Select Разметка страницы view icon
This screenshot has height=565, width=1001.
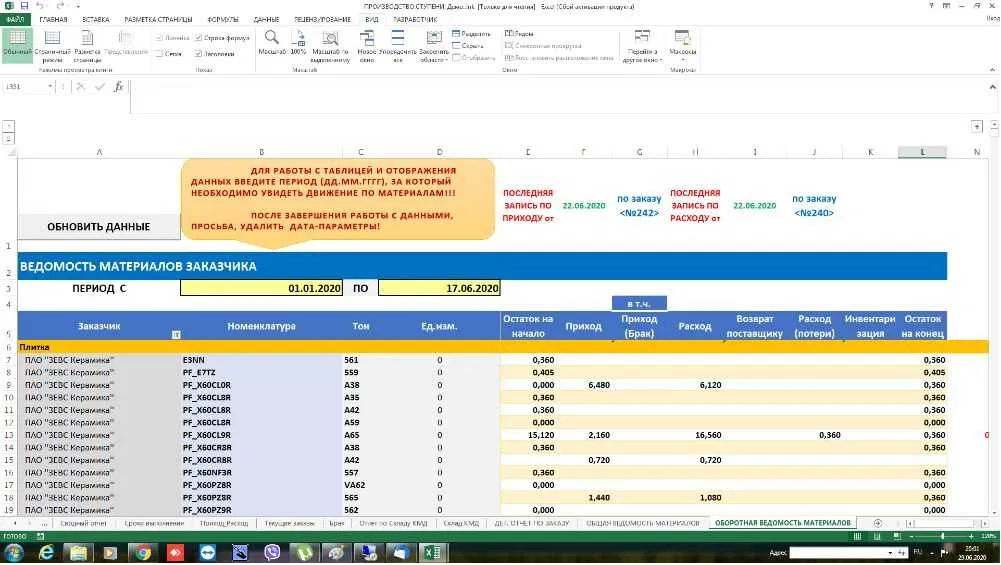[87, 45]
